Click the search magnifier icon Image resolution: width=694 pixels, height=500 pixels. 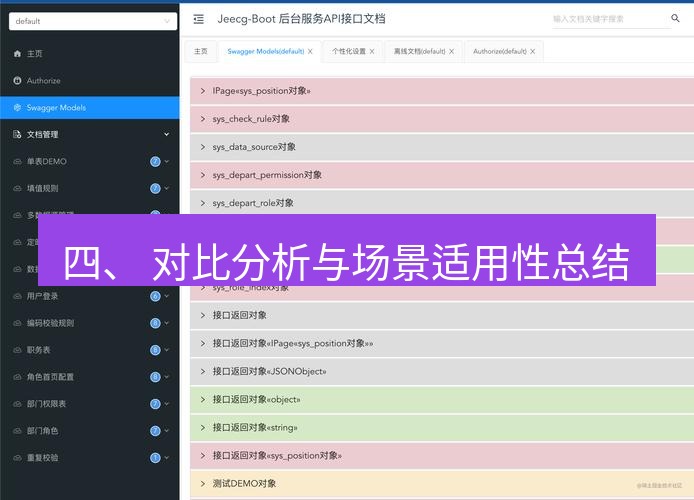coord(675,18)
